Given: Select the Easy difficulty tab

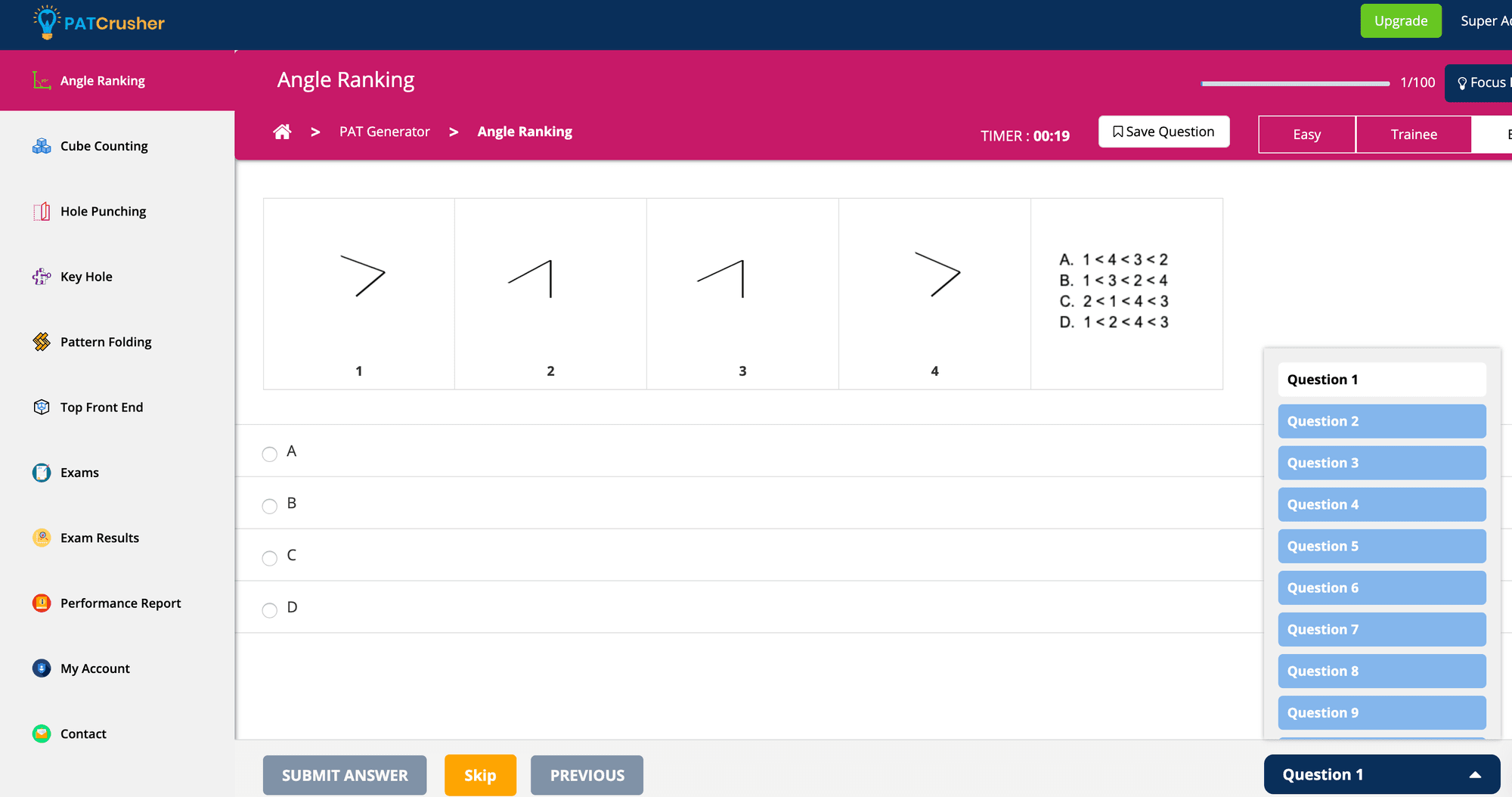Looking at the screenshot, I should [1306, 135].
